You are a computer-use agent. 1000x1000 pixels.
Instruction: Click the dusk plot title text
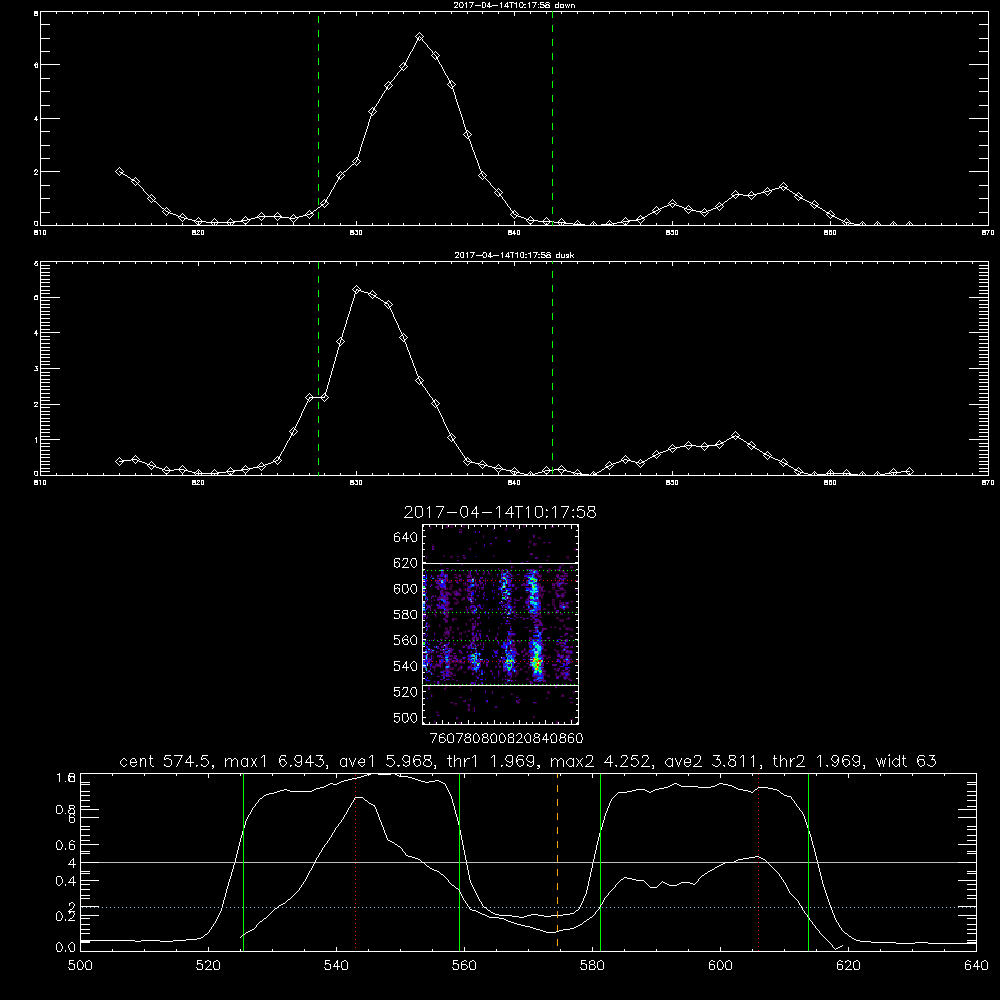click(x=514, y=255)
